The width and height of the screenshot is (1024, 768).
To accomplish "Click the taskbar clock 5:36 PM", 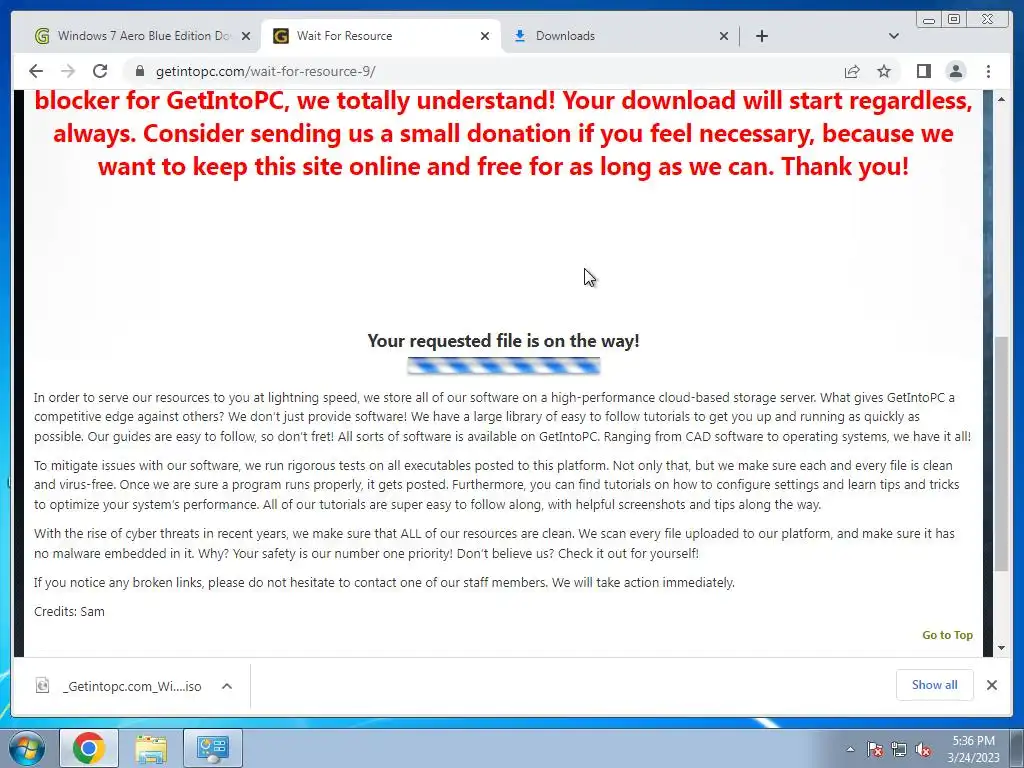I will coord(973,741).
